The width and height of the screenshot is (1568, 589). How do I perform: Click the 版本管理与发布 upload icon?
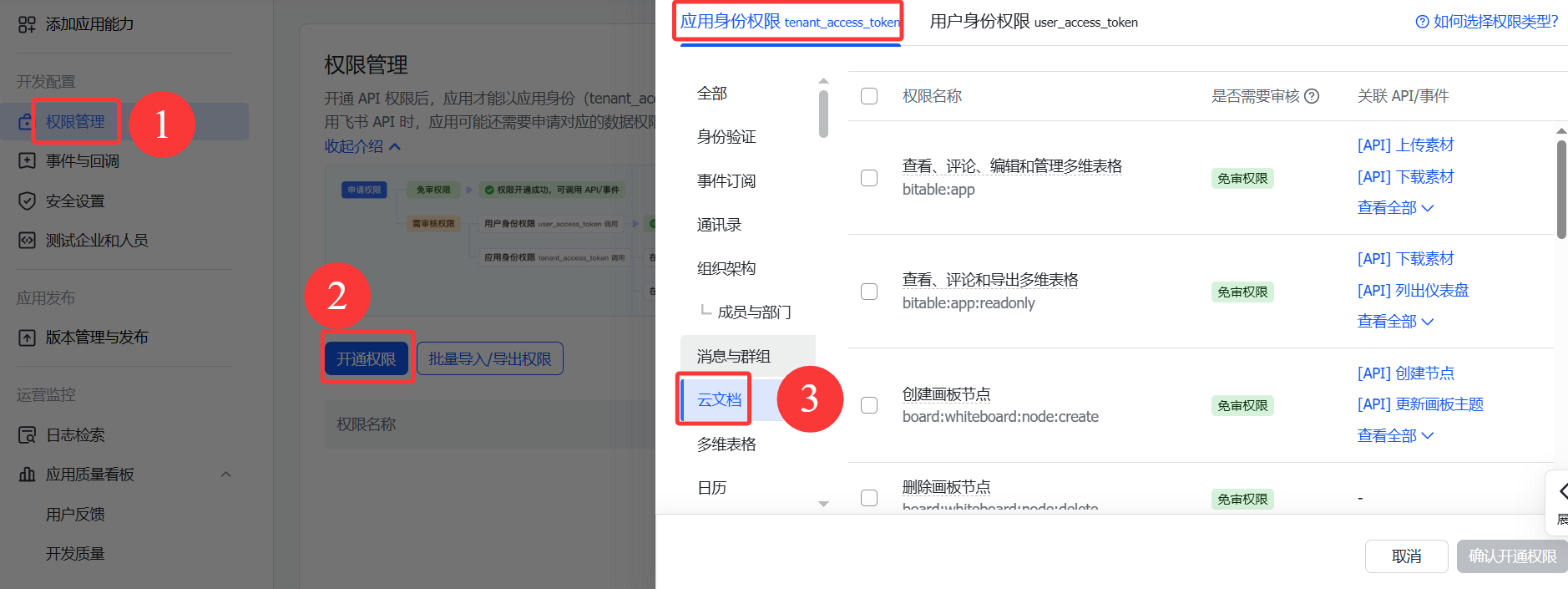pyautogui.click(x=27, y=338)
